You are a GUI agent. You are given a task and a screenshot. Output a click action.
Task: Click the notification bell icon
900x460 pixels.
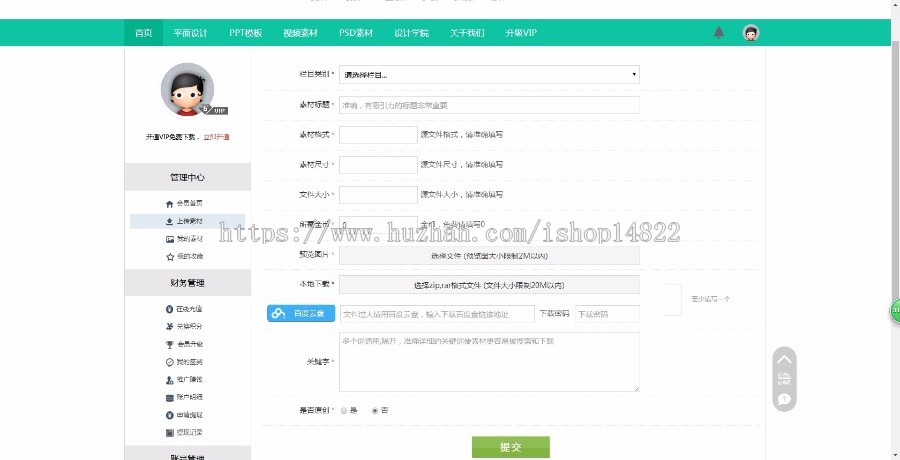coord(718,33)
